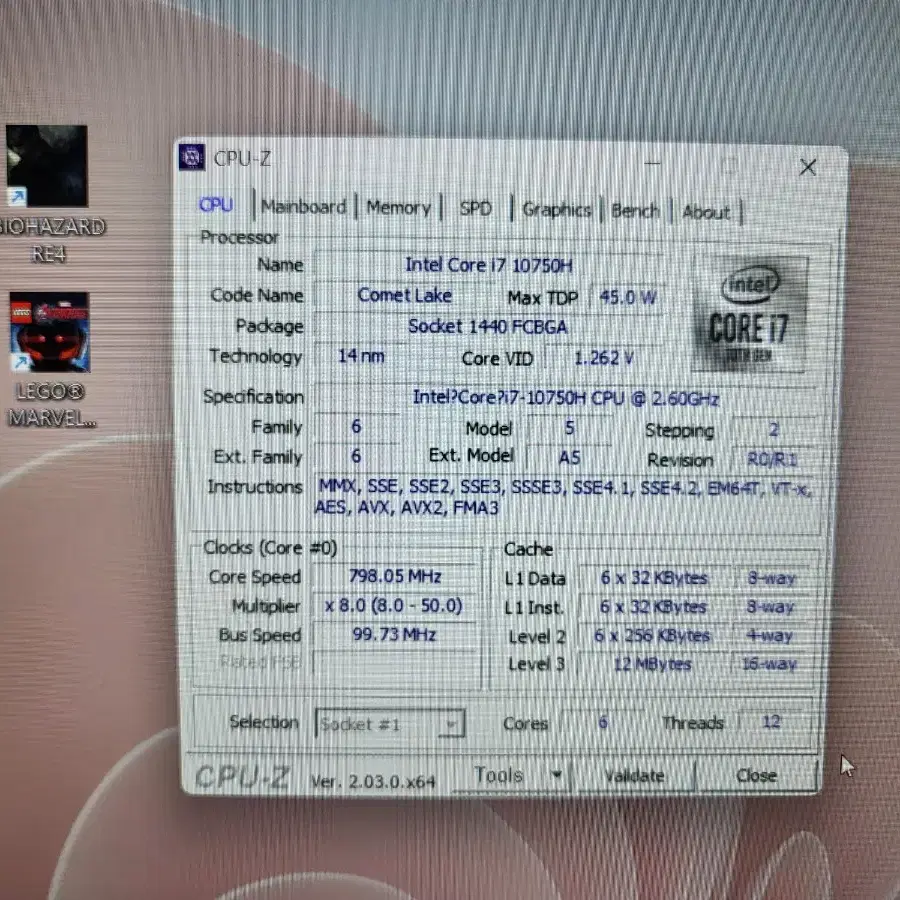Click the L1 Data value '6 x 32 KBytes'

654,577
